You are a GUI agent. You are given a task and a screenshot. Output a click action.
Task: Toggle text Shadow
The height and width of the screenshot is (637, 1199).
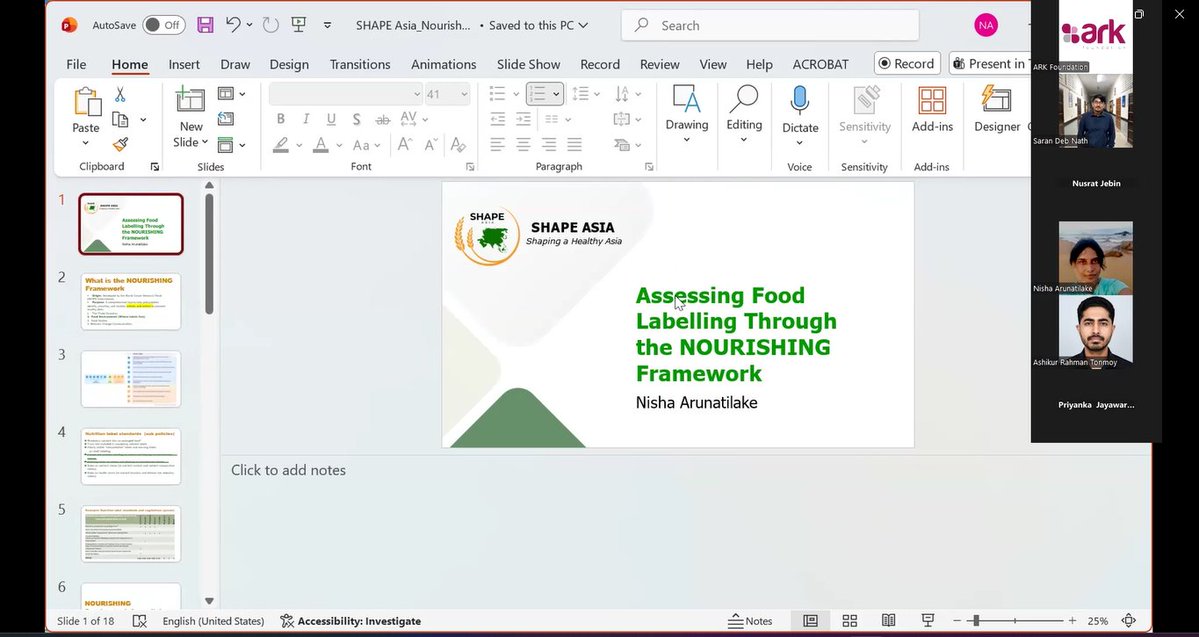pos(356,119)
